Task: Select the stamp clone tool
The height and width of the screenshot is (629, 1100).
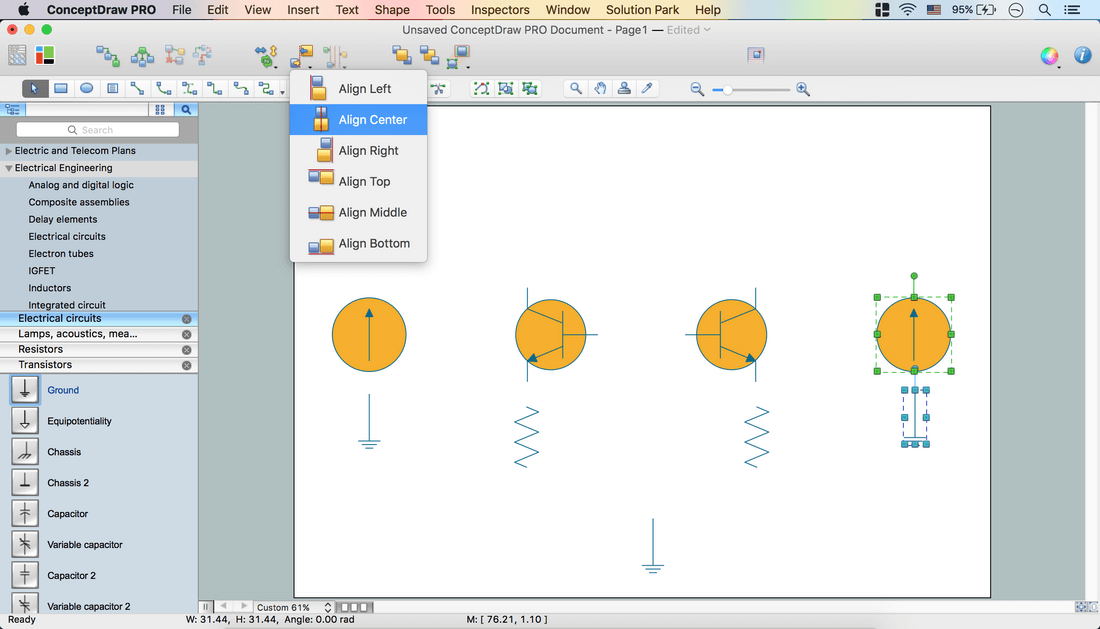Action: click(624, 89)
